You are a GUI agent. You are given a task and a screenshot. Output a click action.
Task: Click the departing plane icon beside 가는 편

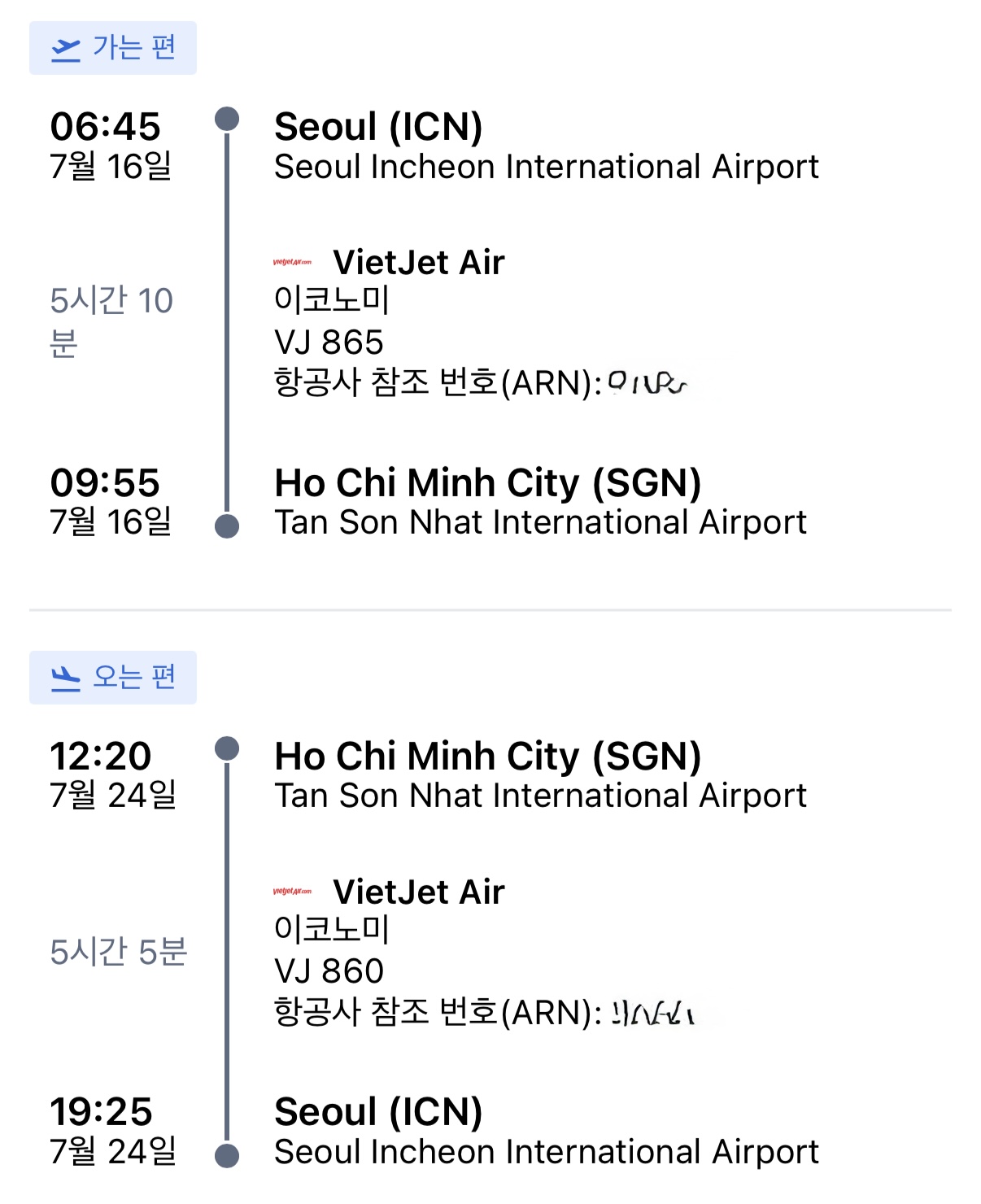(66, 49)
